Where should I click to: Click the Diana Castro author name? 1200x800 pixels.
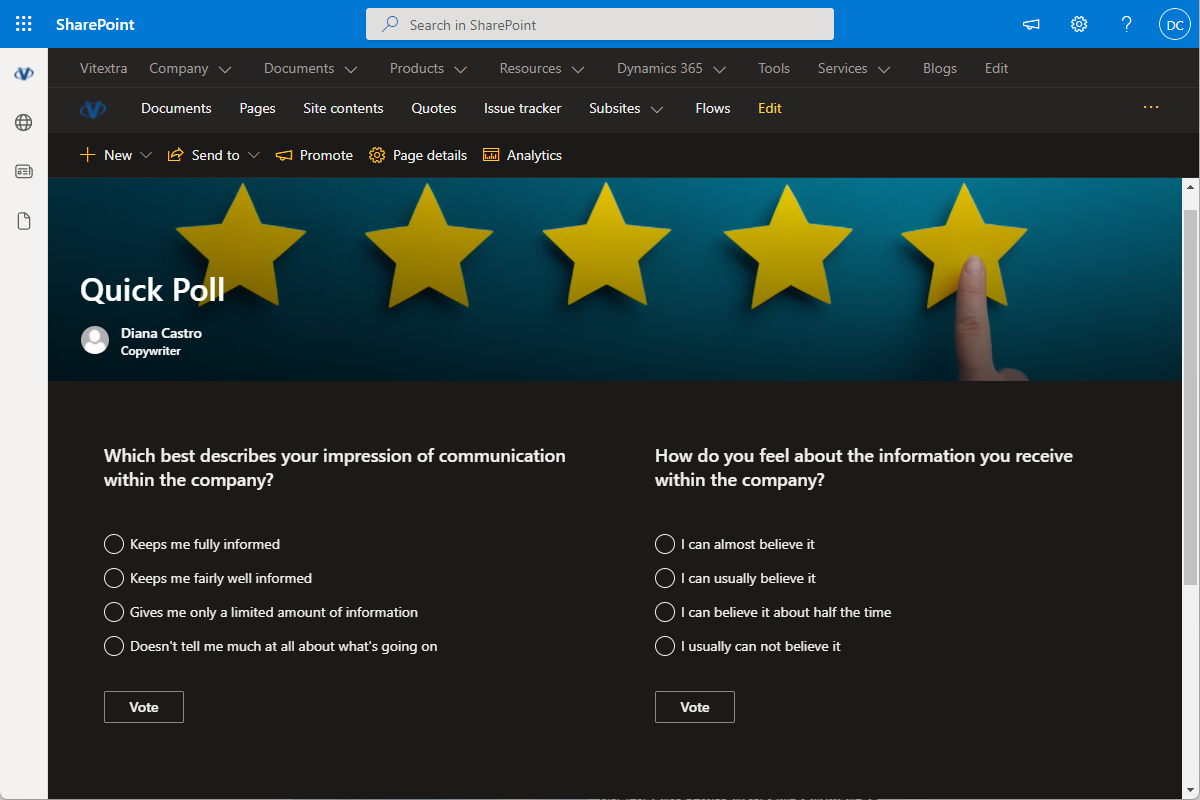point(161,333)
